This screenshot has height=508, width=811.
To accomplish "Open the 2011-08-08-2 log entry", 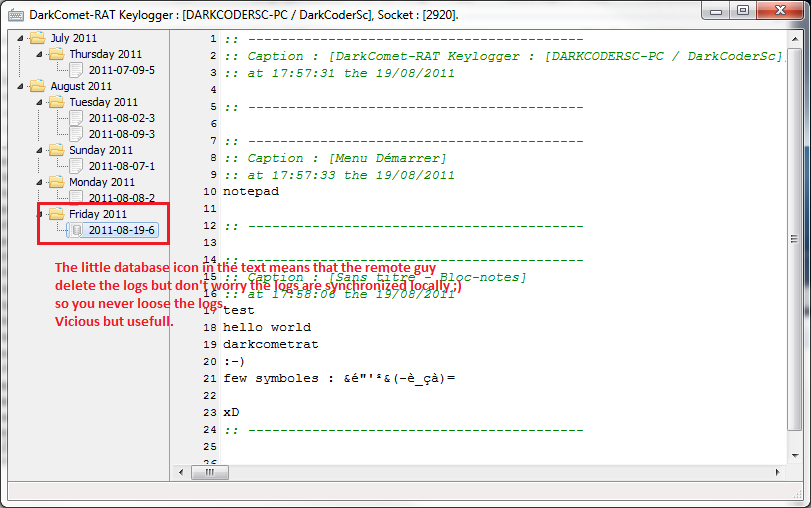I will pos(121,198).
